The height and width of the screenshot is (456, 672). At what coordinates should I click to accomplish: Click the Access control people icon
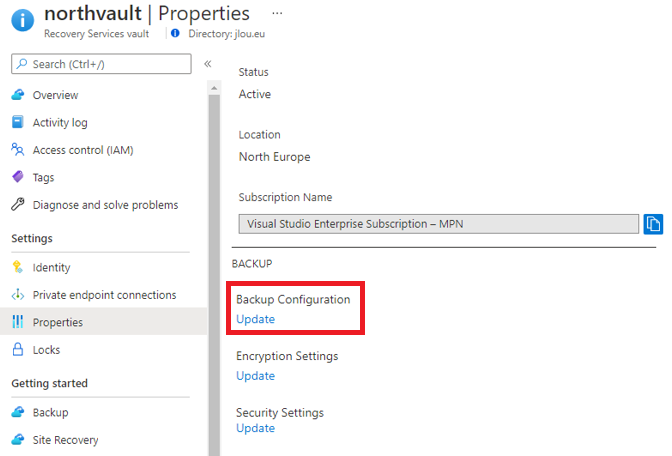pos(18,150)
